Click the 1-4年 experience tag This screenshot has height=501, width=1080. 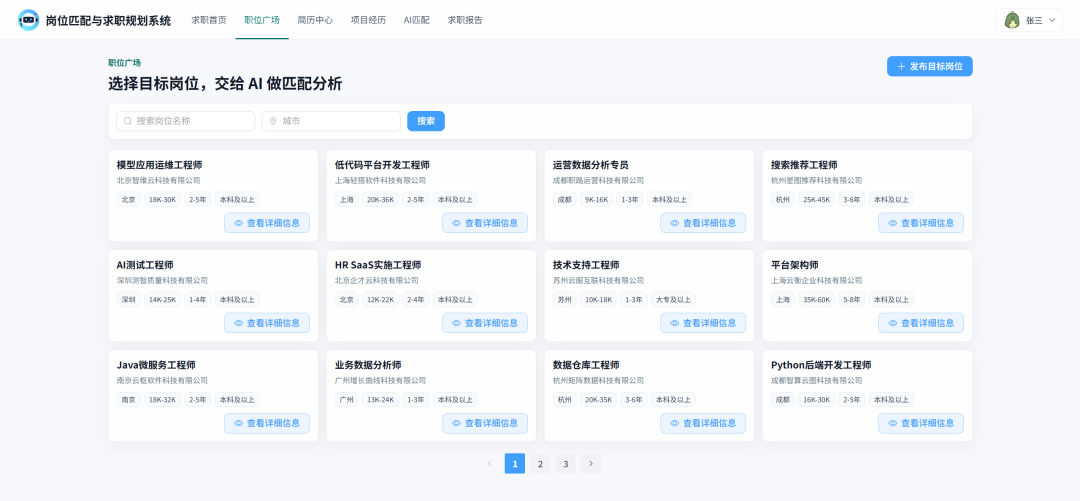[198, 300]
